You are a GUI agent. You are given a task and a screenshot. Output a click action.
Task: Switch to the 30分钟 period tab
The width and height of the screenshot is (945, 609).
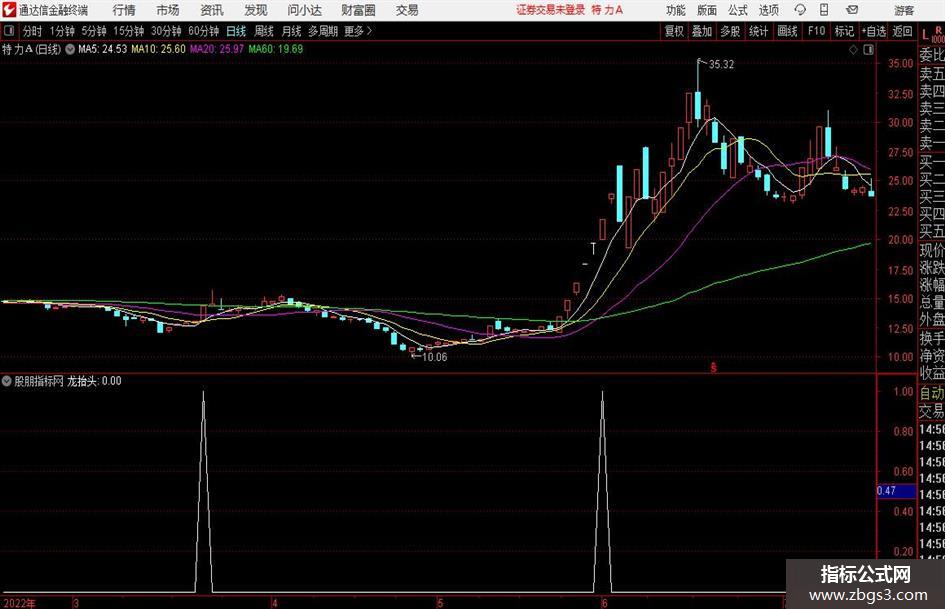[166, 31]
